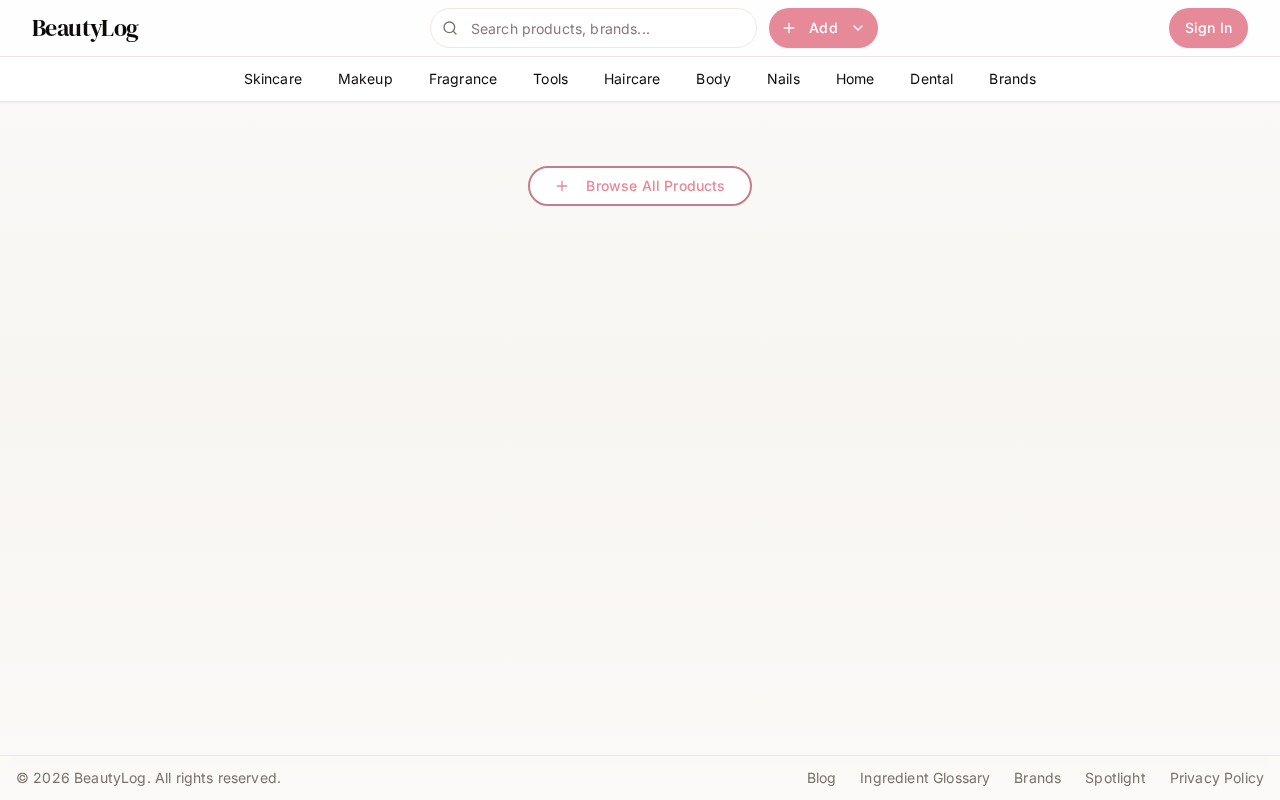Viewport: 1280px width, 800px height.
Task: Click the Sign In button
Action: click(x=1208, y=28)
